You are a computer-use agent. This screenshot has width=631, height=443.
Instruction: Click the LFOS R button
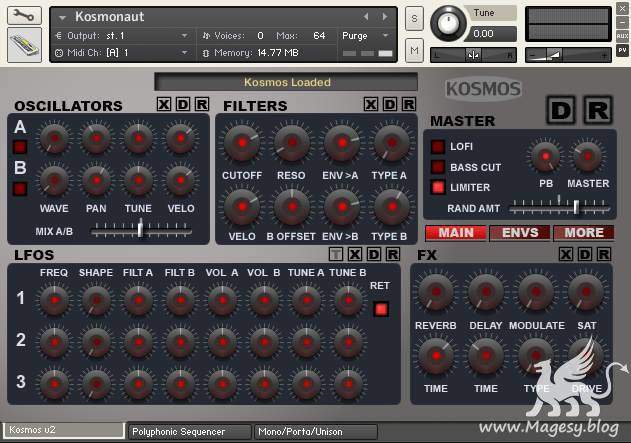[x=393, y=254]
